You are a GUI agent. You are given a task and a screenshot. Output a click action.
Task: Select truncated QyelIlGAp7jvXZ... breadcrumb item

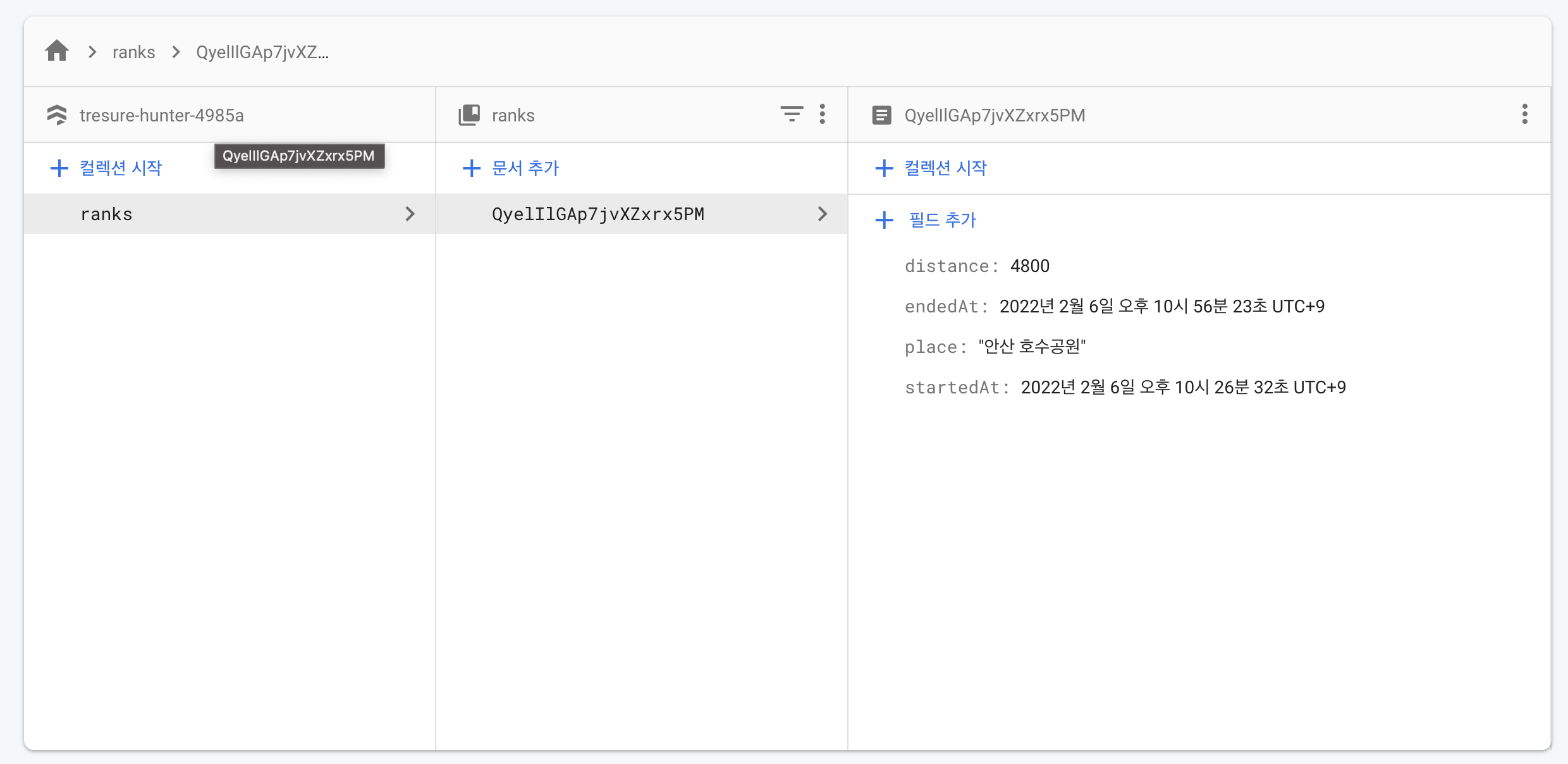tap(262, 52)
